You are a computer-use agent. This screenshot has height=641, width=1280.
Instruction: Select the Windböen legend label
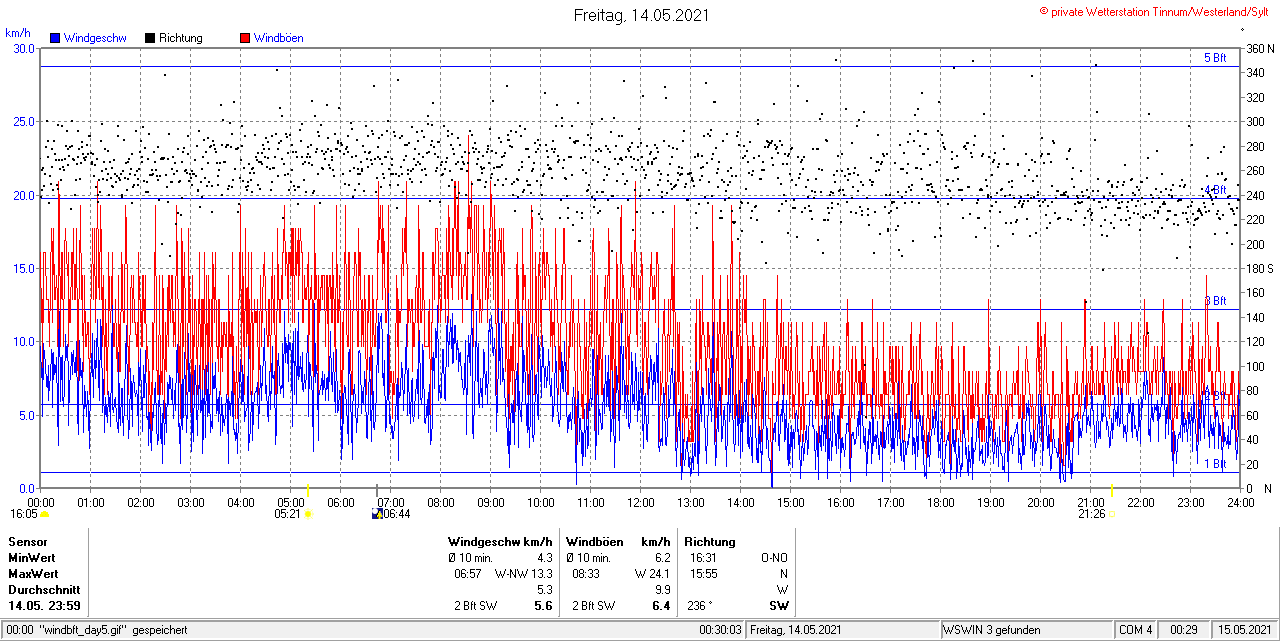(x=279, y=38)
